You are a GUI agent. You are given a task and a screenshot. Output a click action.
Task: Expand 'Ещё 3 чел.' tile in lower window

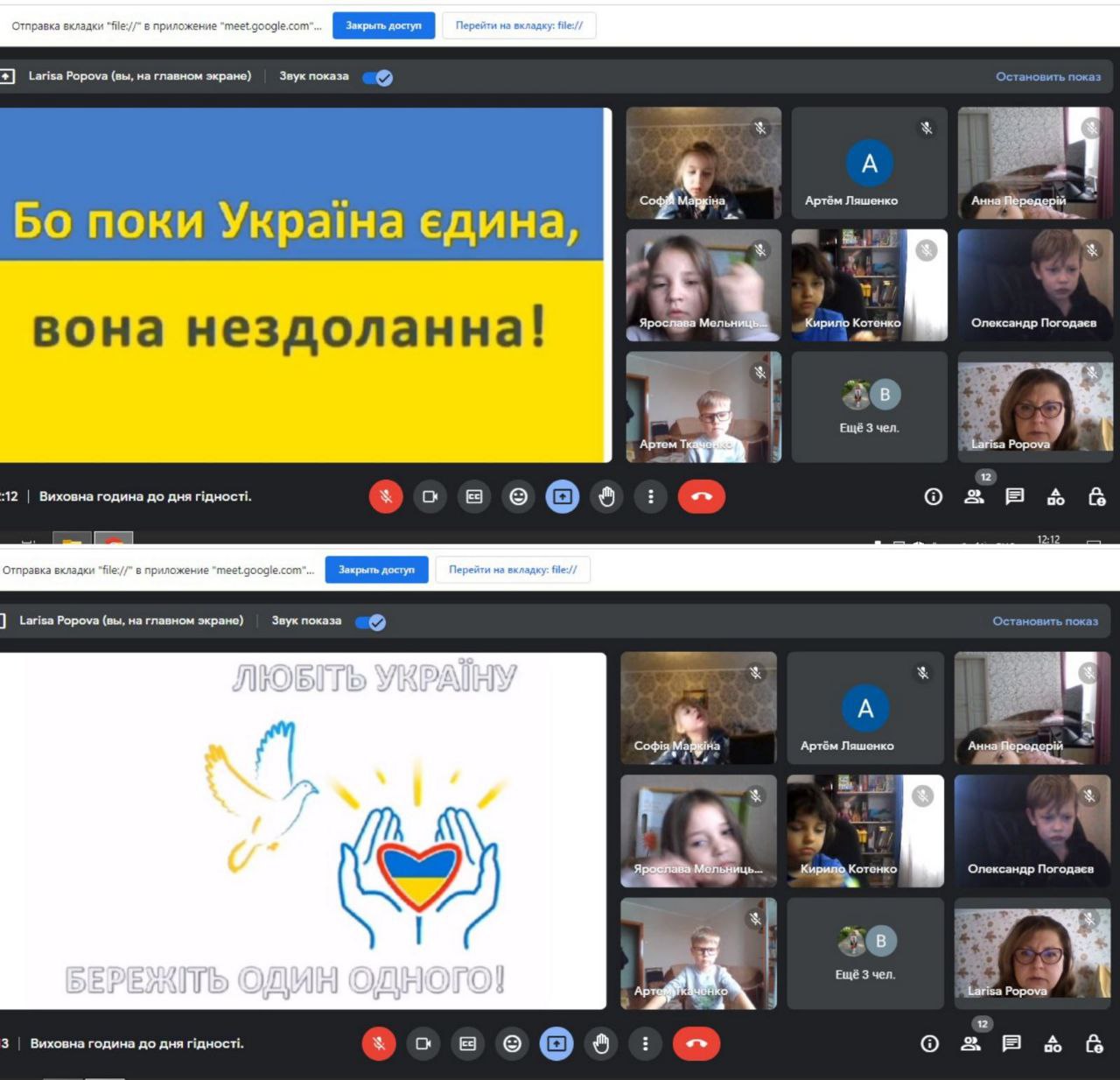pos(864,953)
